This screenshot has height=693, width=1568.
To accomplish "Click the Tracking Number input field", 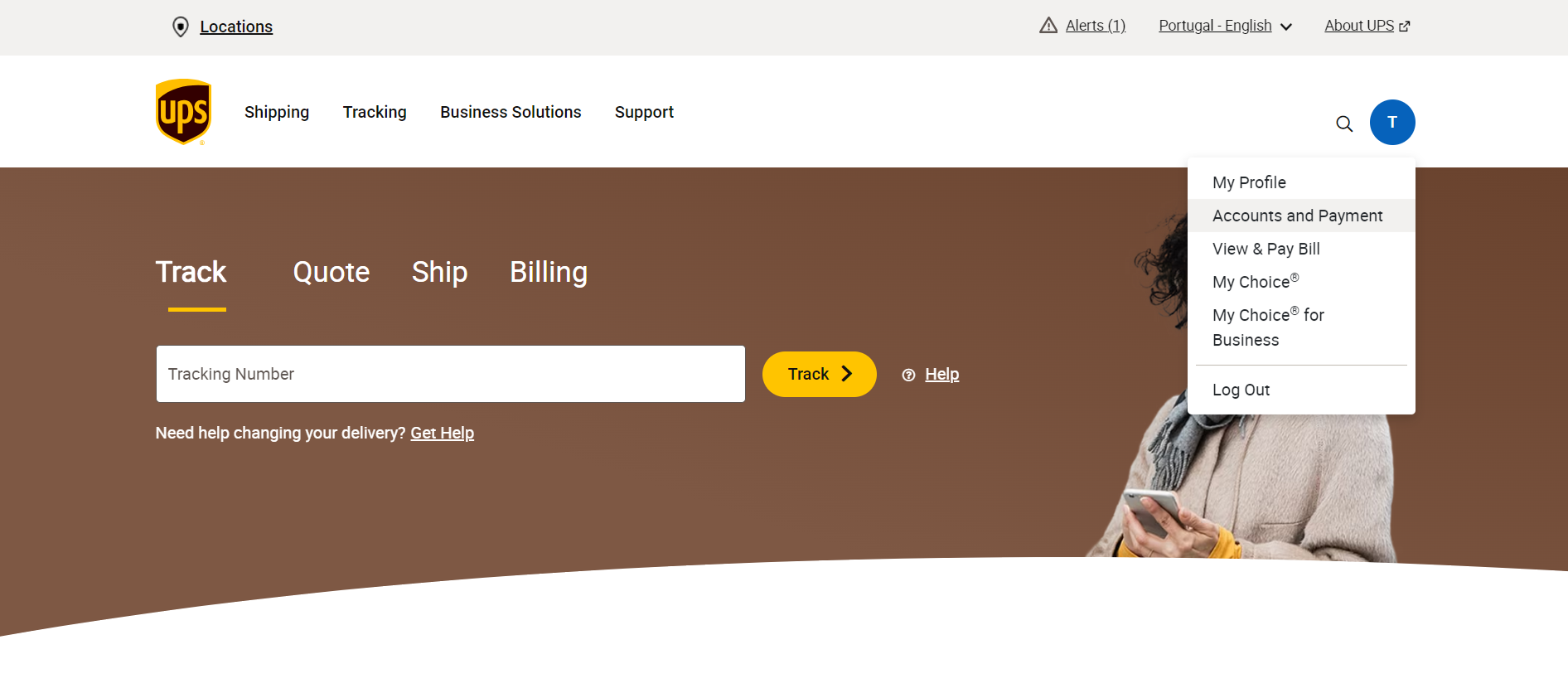I will [x=450, y=374].
